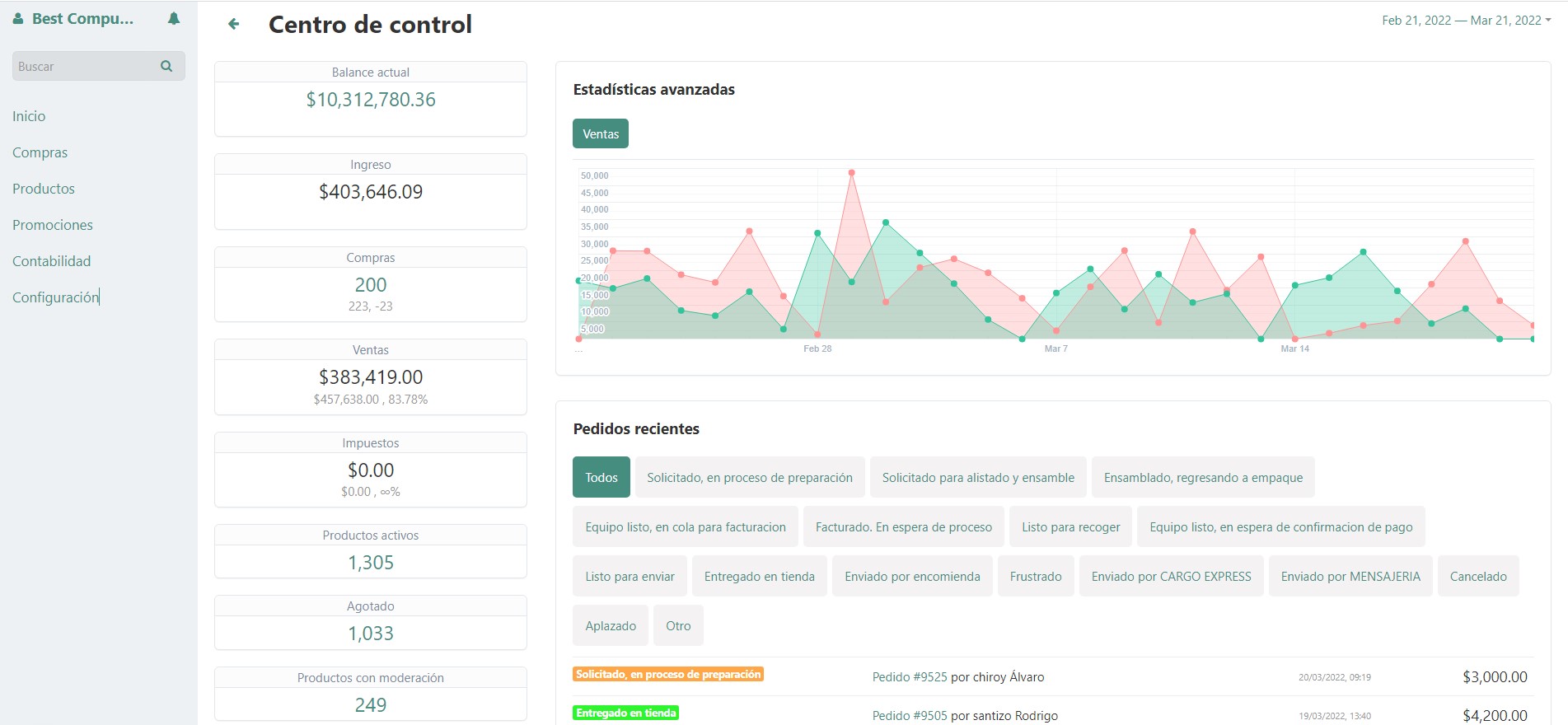The height and width of the screenshot is (725, 1568).
Task: Open Compras in the sidebar
Action: click(x=40, y=152)
